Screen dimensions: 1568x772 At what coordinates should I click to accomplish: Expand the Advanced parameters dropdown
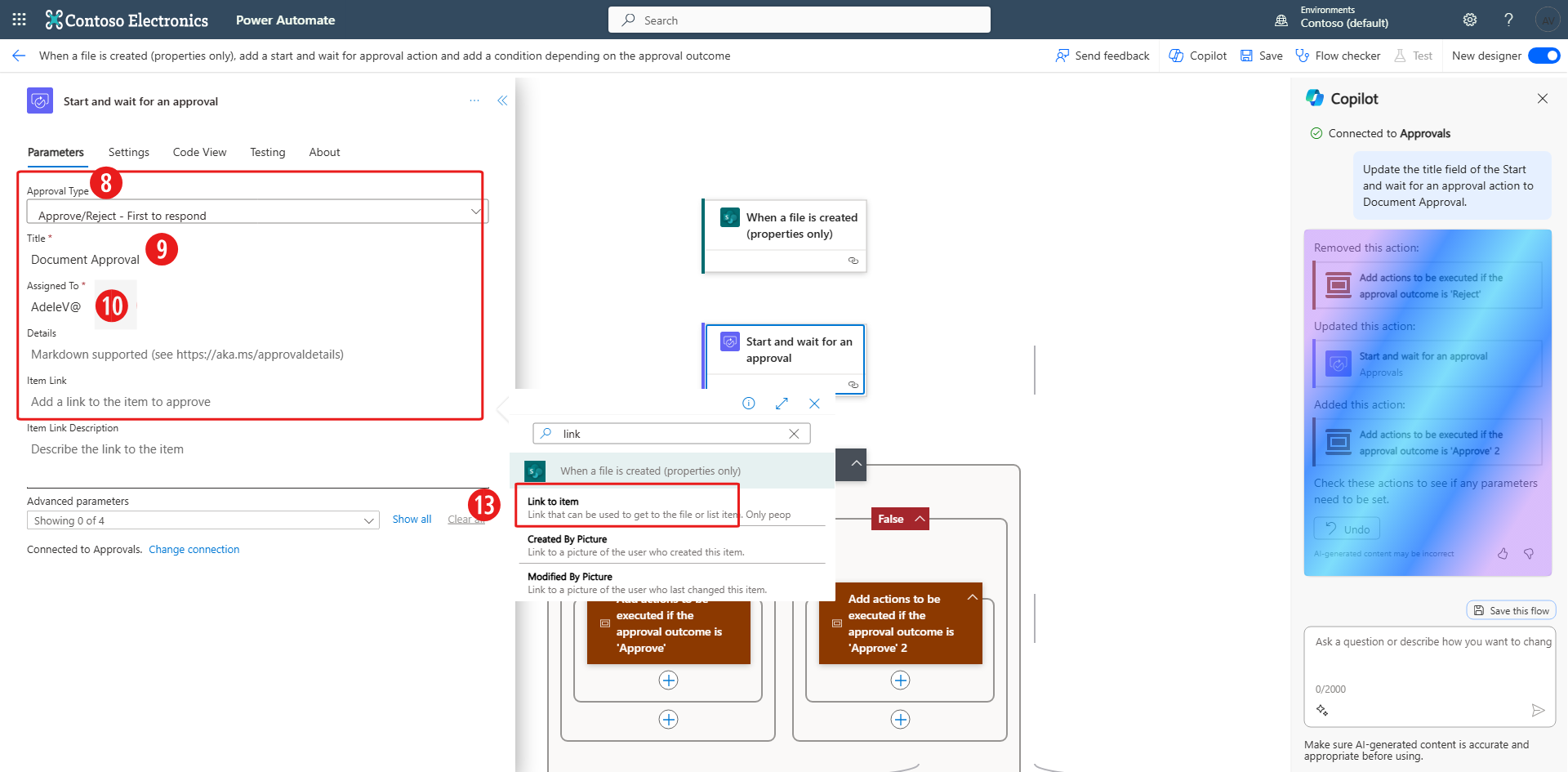tap(203, 520)
